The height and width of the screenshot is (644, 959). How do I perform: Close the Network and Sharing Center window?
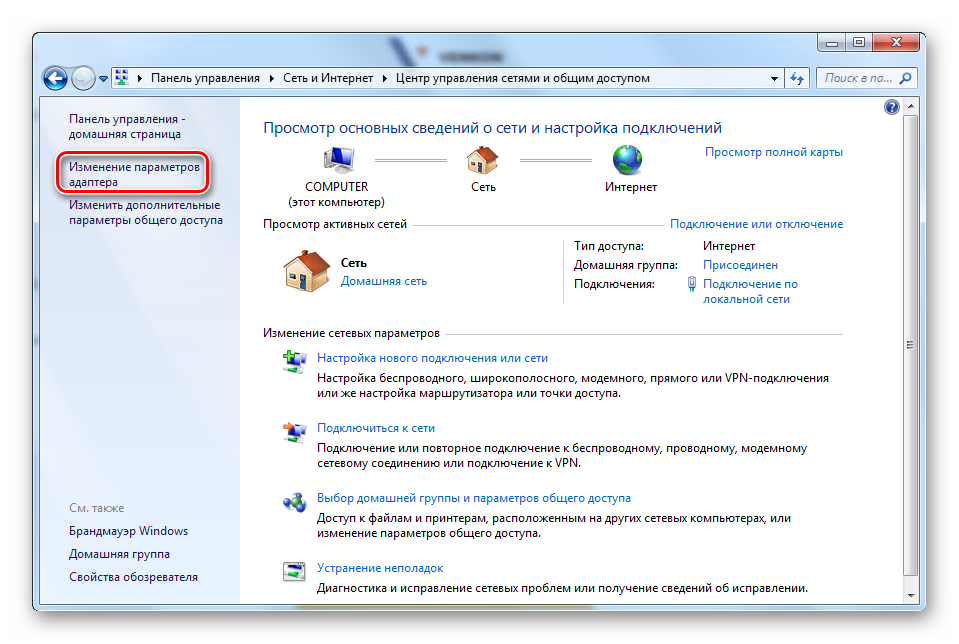(x=896, y=42)
